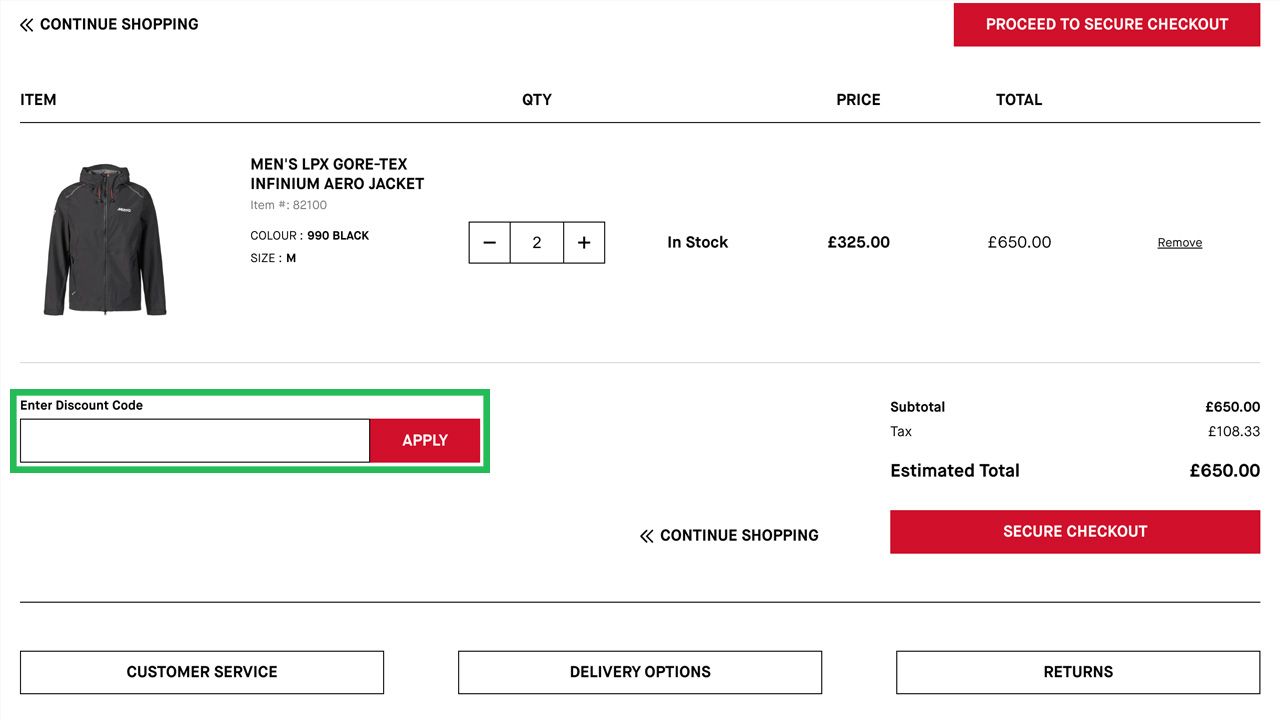Click the double chevron beside top Continue Shopping
The width and height of the screenshot is (1280, 720).
click(26, 25)
